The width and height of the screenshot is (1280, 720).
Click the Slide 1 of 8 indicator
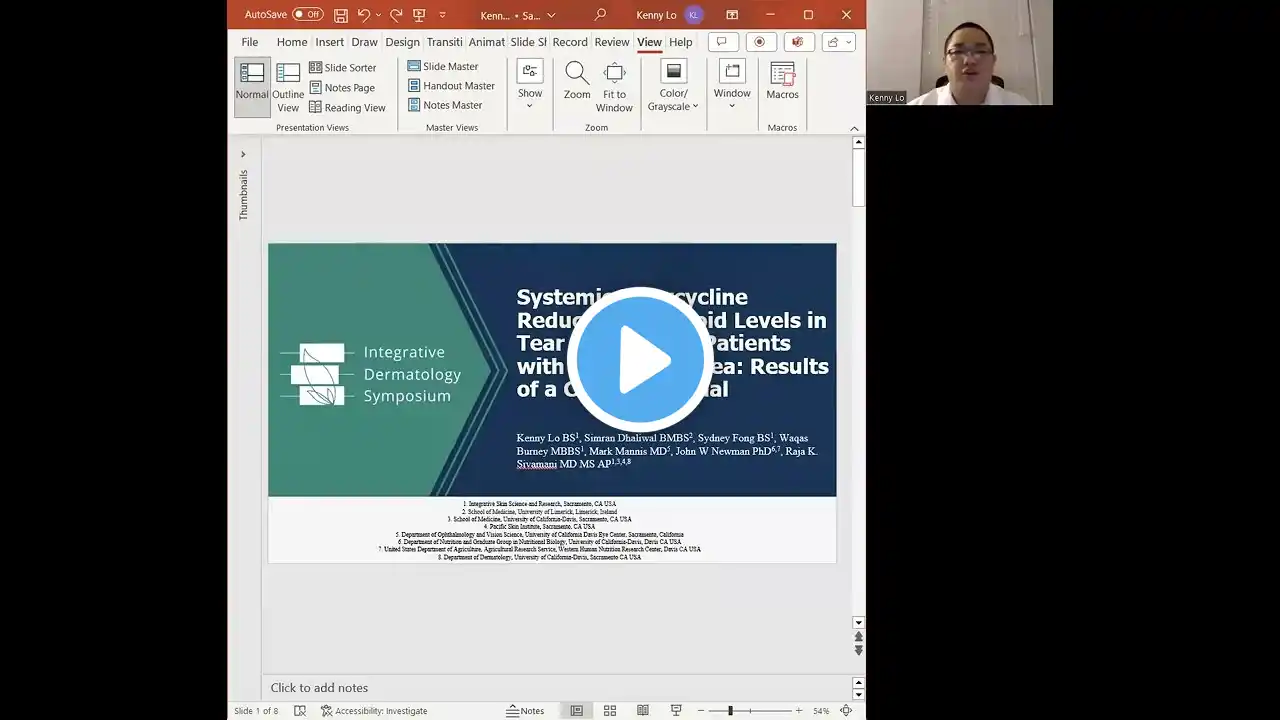tap(256, 711)
